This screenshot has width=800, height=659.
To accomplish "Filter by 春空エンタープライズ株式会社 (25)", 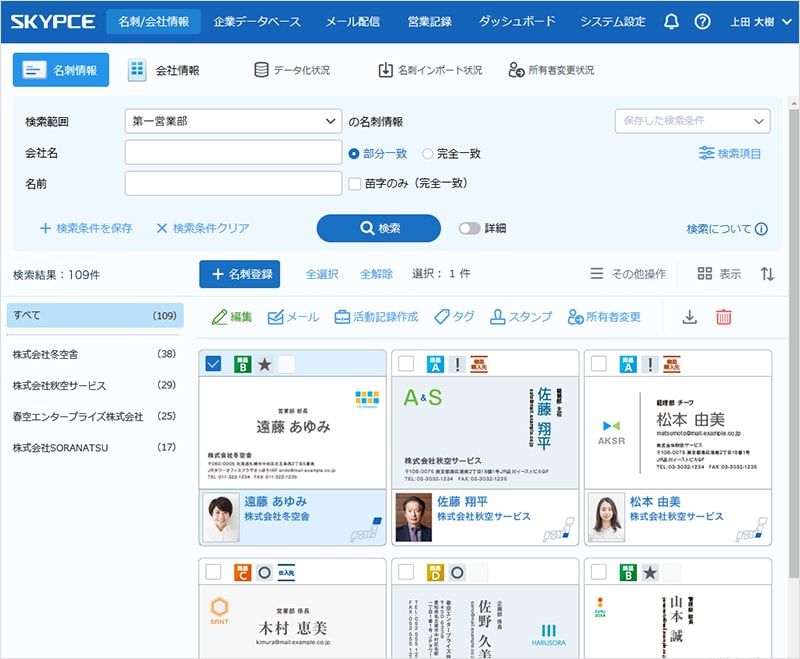I will point(94,417).
